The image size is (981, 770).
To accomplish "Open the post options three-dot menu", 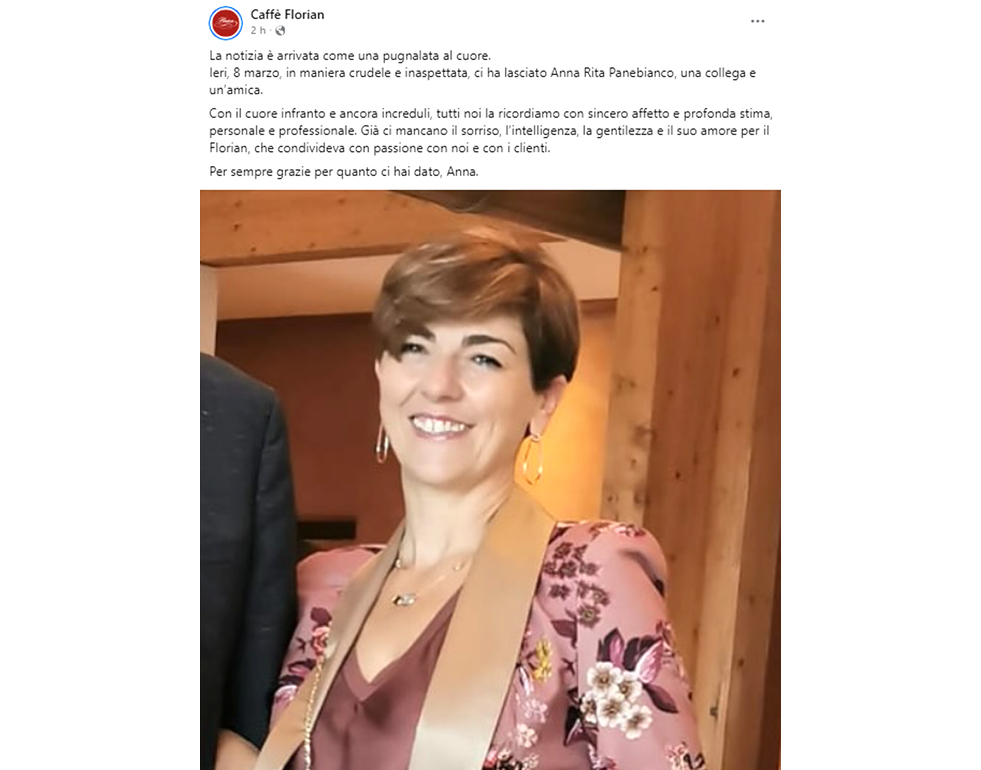I will [758, 21].
